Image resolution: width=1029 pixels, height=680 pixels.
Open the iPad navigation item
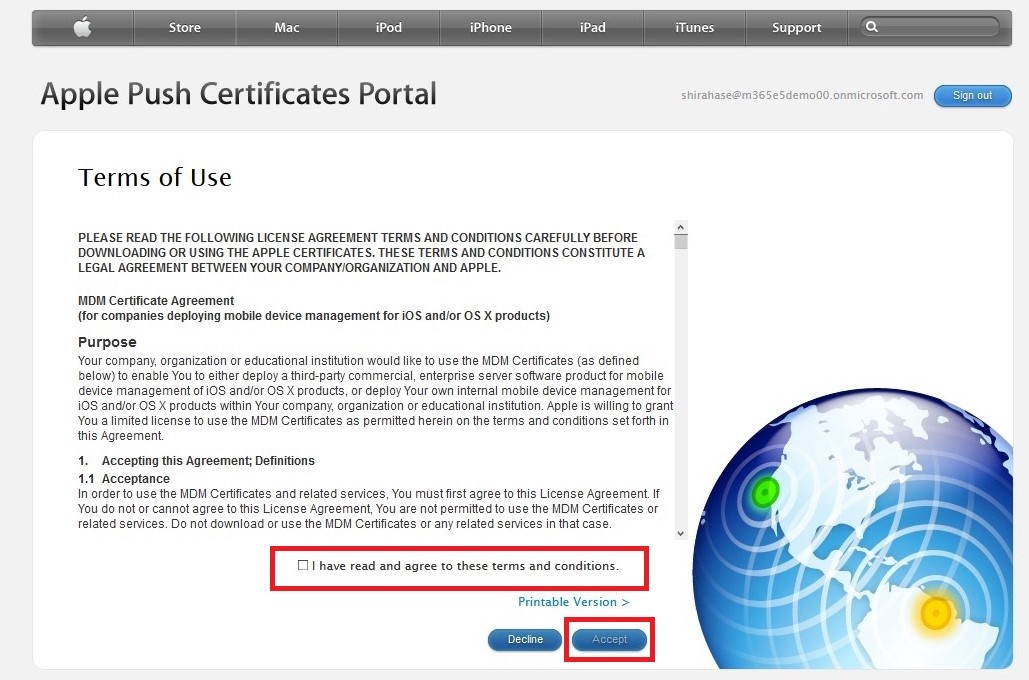(593, 28)
